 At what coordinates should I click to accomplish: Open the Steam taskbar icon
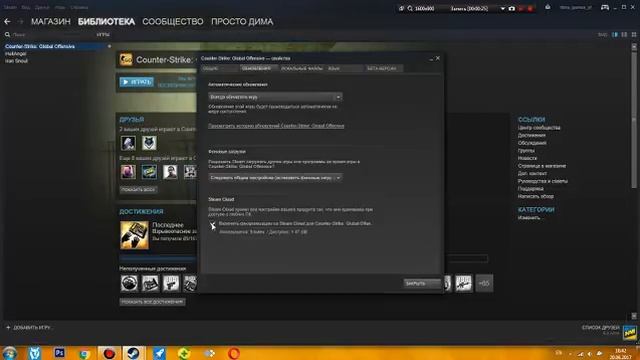pos(133,353)
